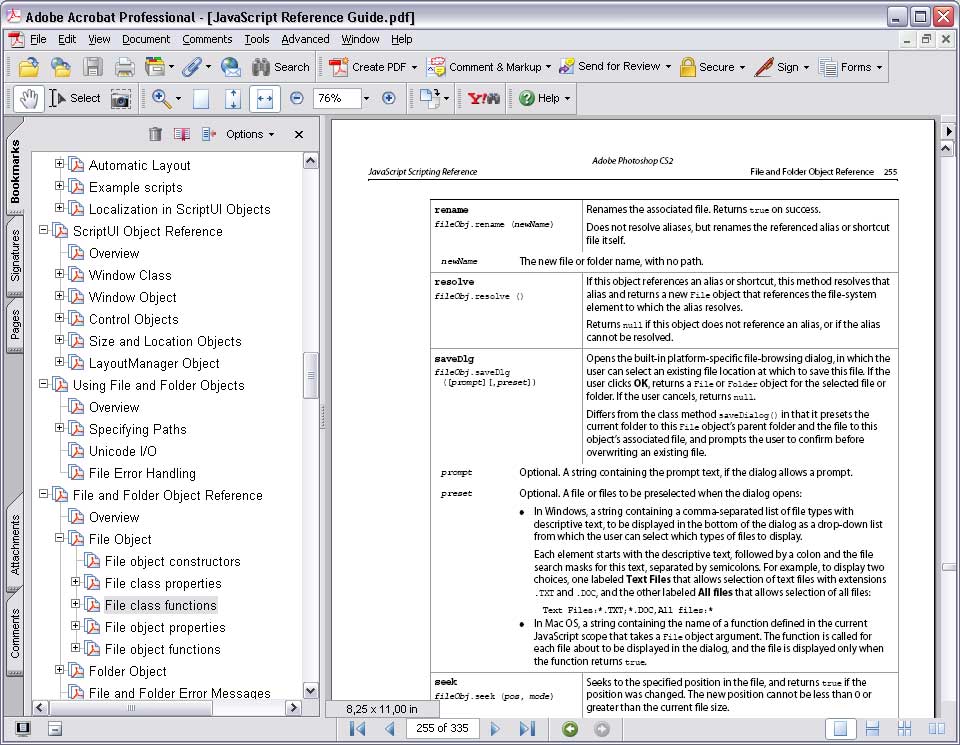Delete the bookmark with the trash icon
Screen dimensions: 960x745
pyautogui.click(x=156, y=133)
